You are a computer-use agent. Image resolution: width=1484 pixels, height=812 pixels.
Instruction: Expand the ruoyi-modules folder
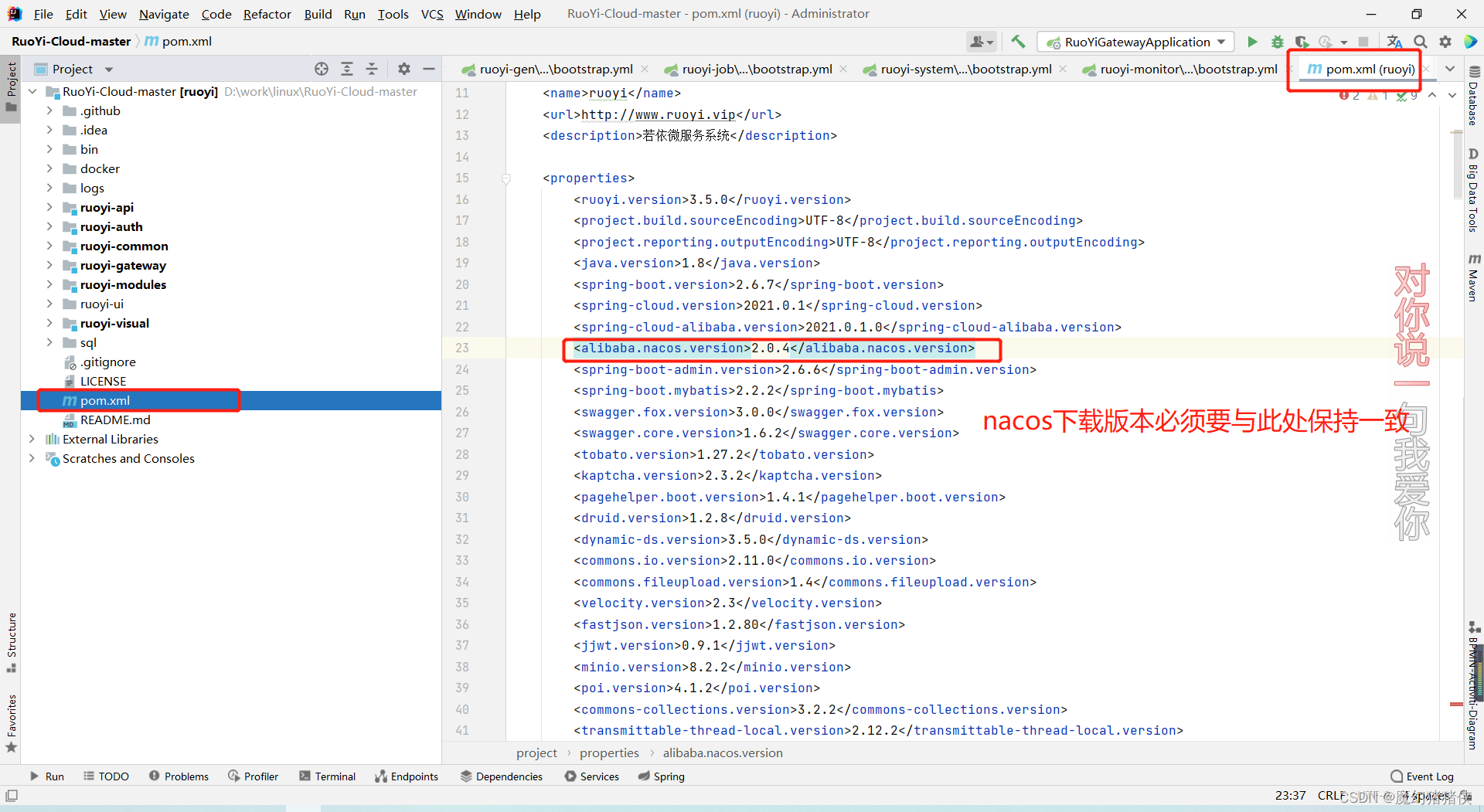49,284
